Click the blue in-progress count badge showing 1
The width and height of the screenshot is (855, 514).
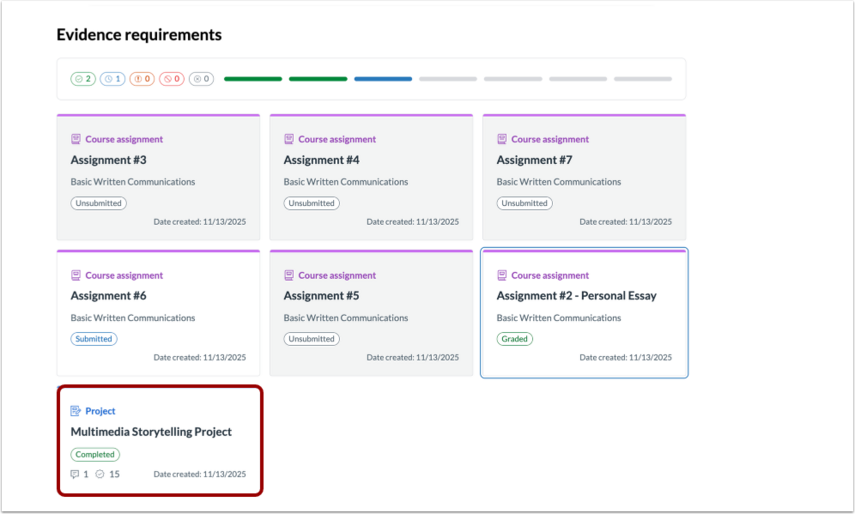(x=112, y=79)
